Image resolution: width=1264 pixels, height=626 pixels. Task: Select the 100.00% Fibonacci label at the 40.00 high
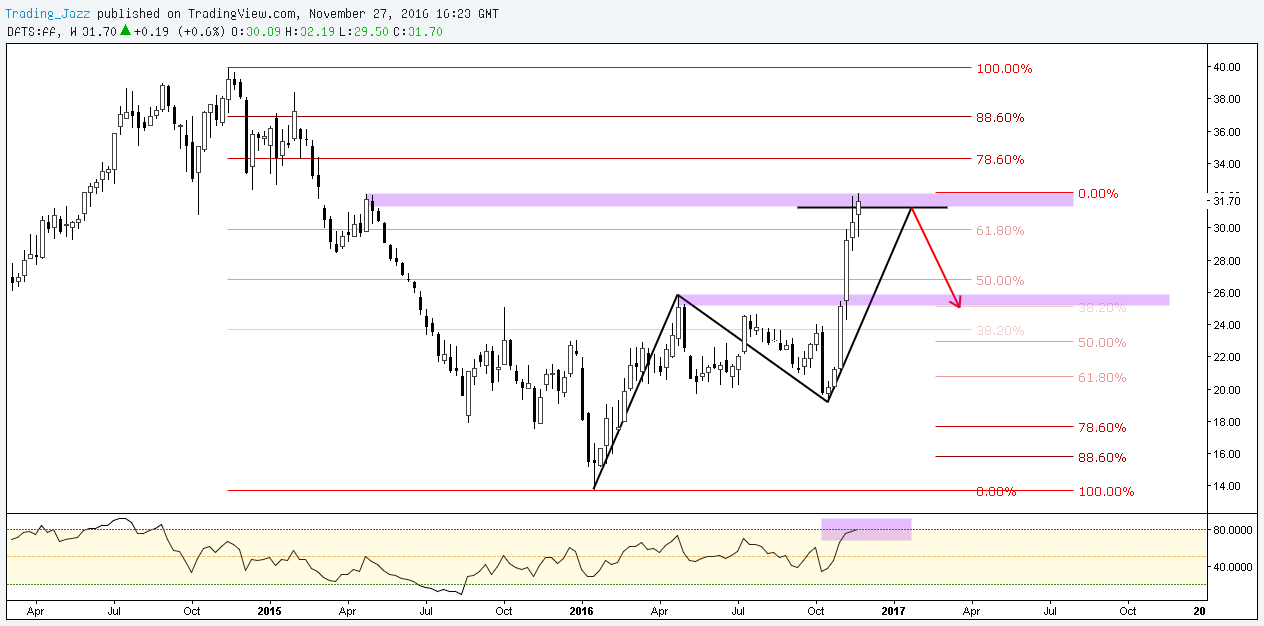(x=1004, y=68)
